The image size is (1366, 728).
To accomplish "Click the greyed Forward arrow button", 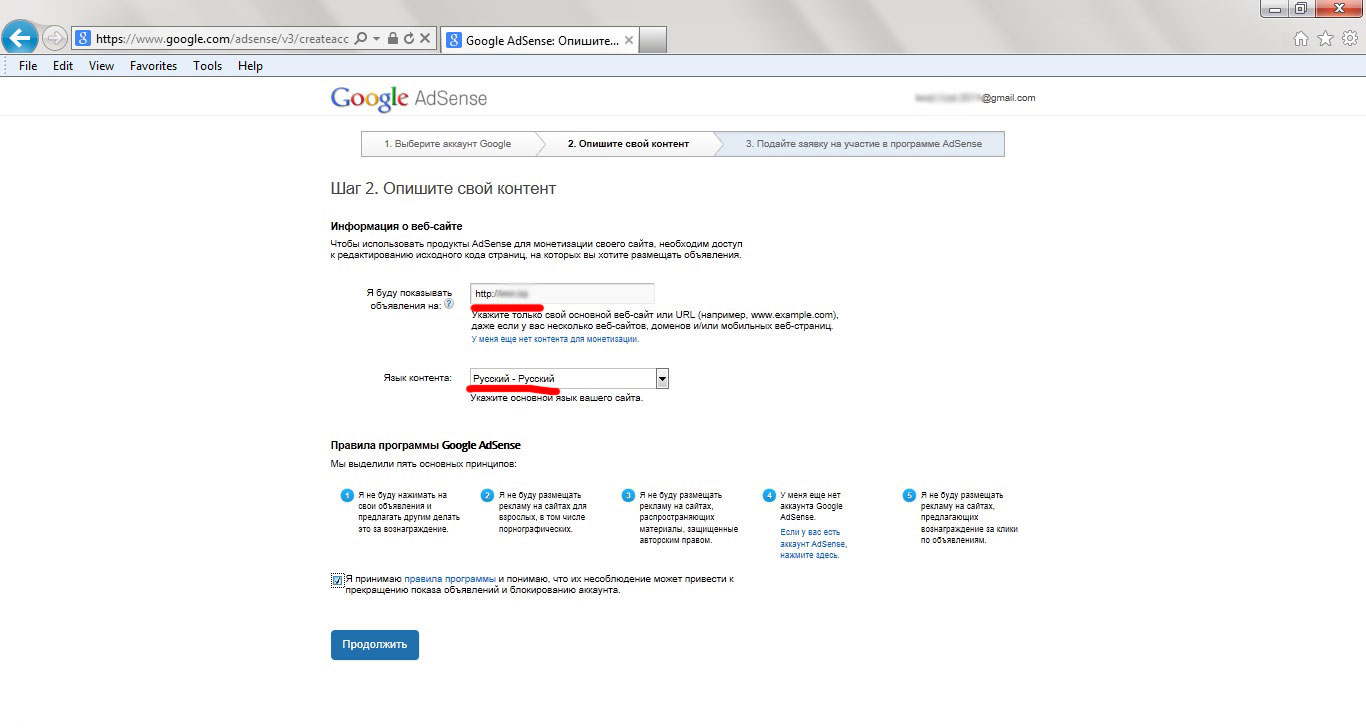I will 54,39.
